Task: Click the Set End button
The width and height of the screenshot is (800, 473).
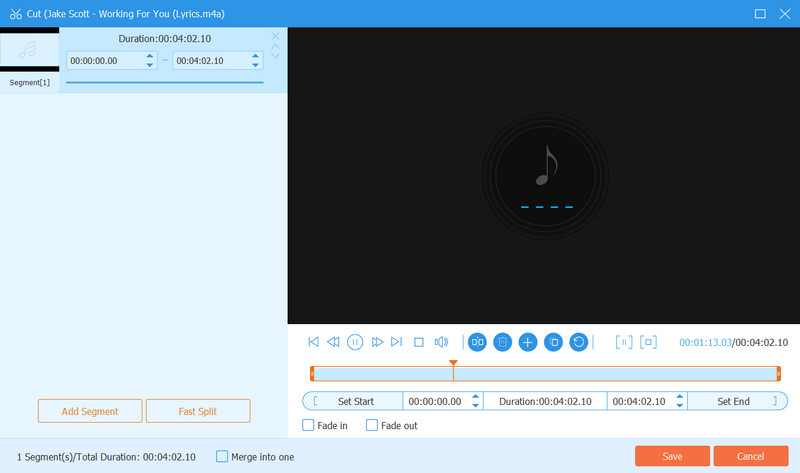Action: (x=737, y=401)
